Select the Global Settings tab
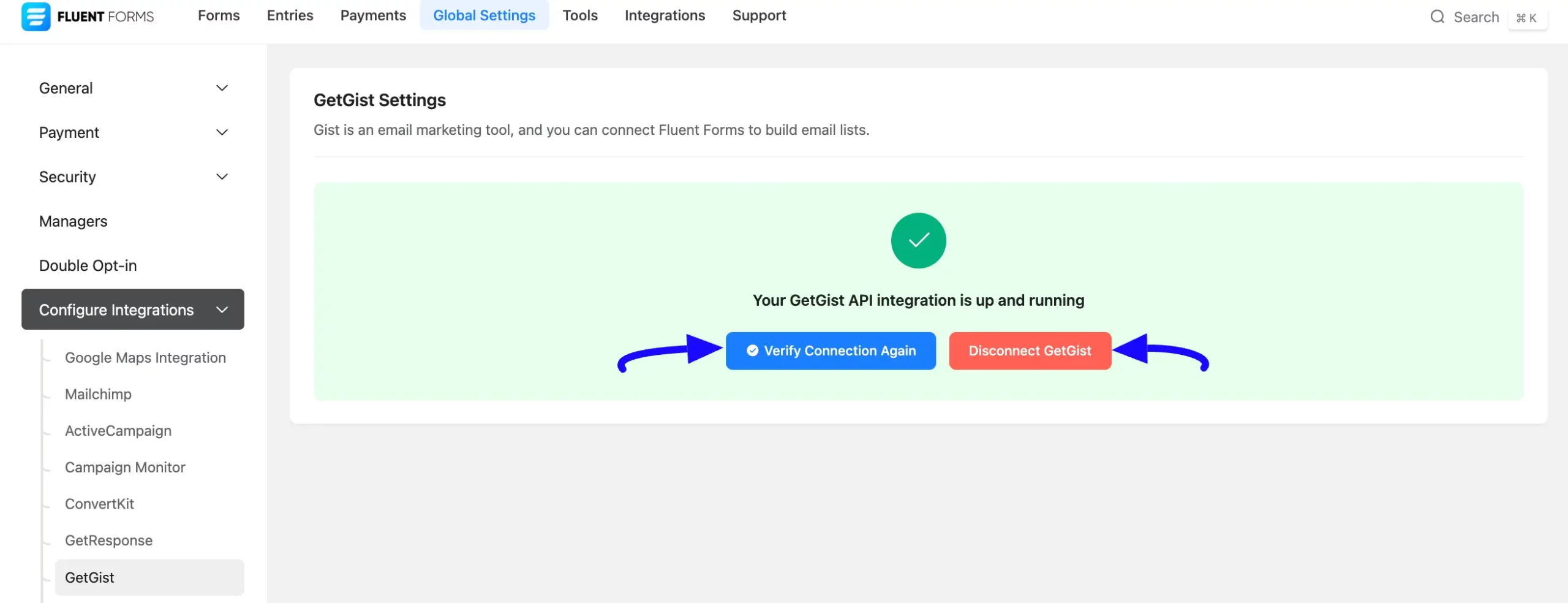The width and height of the screenshot is (1568, 603). [484, 15]
